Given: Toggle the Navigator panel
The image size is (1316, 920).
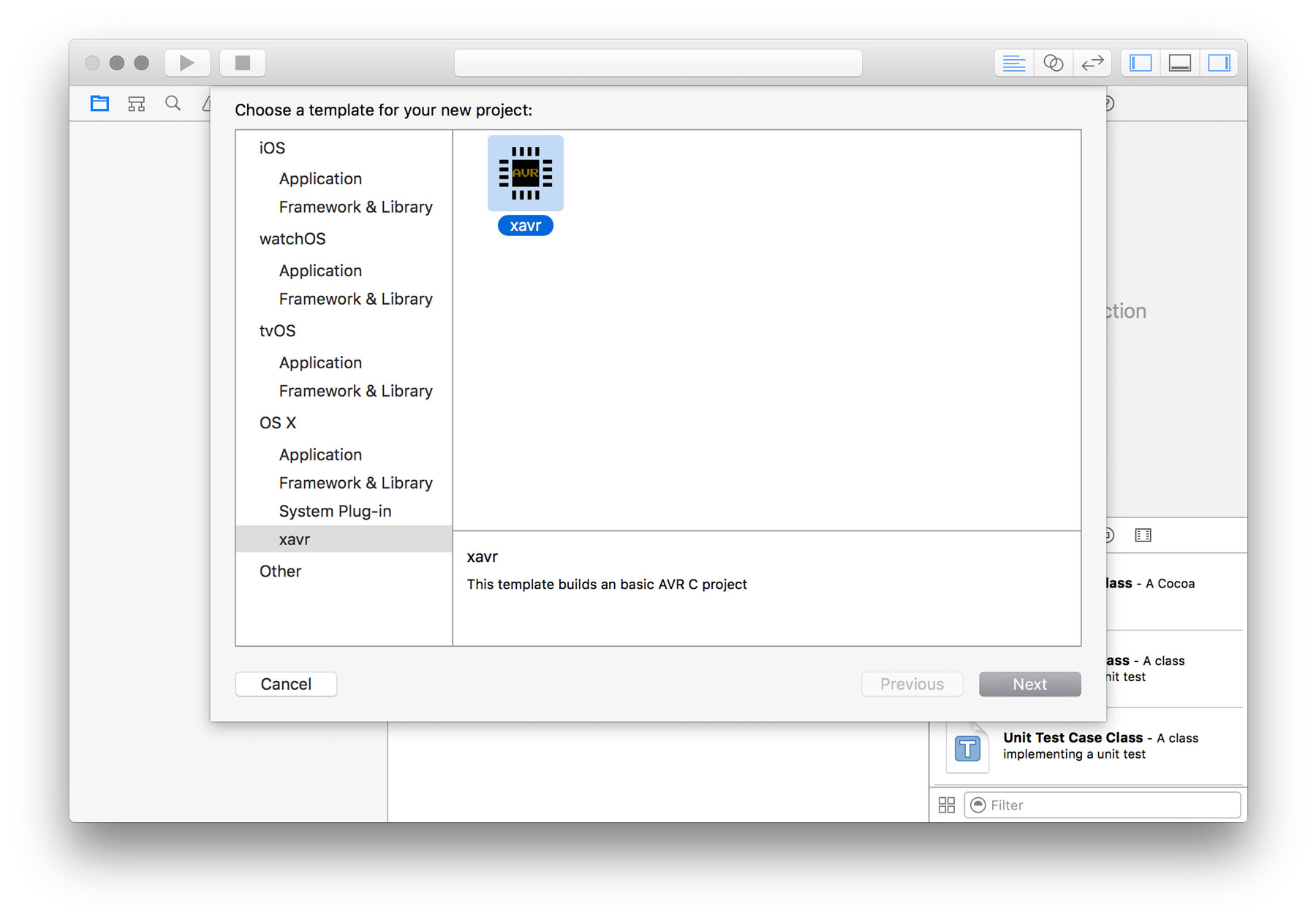Looking at the screenshot, I should tap(1141, 63).
